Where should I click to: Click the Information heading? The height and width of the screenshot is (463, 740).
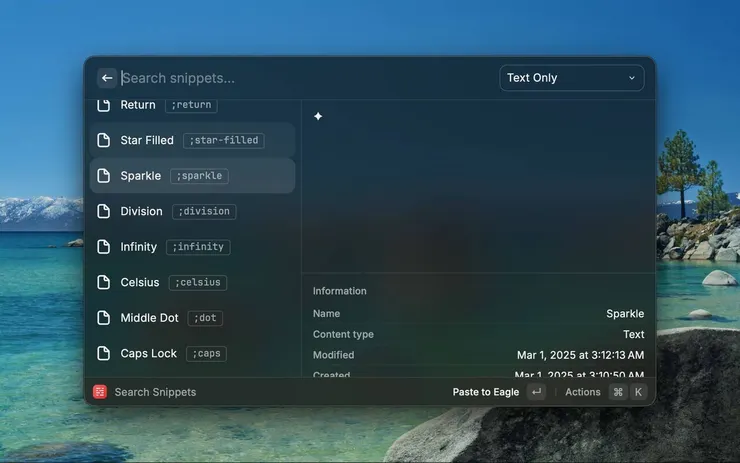click(339, 291)
